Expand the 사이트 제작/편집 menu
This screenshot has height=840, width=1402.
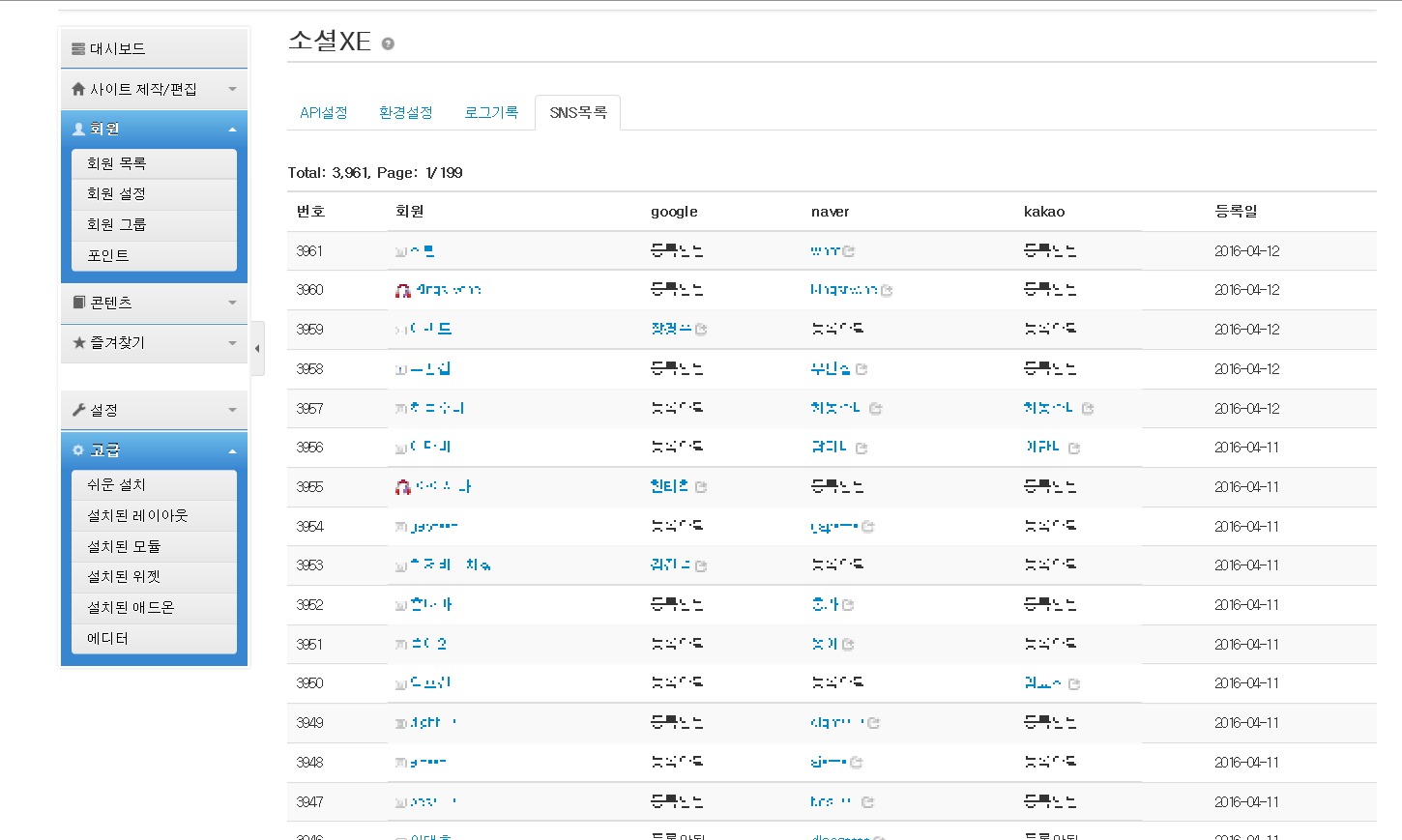point(155,89)
